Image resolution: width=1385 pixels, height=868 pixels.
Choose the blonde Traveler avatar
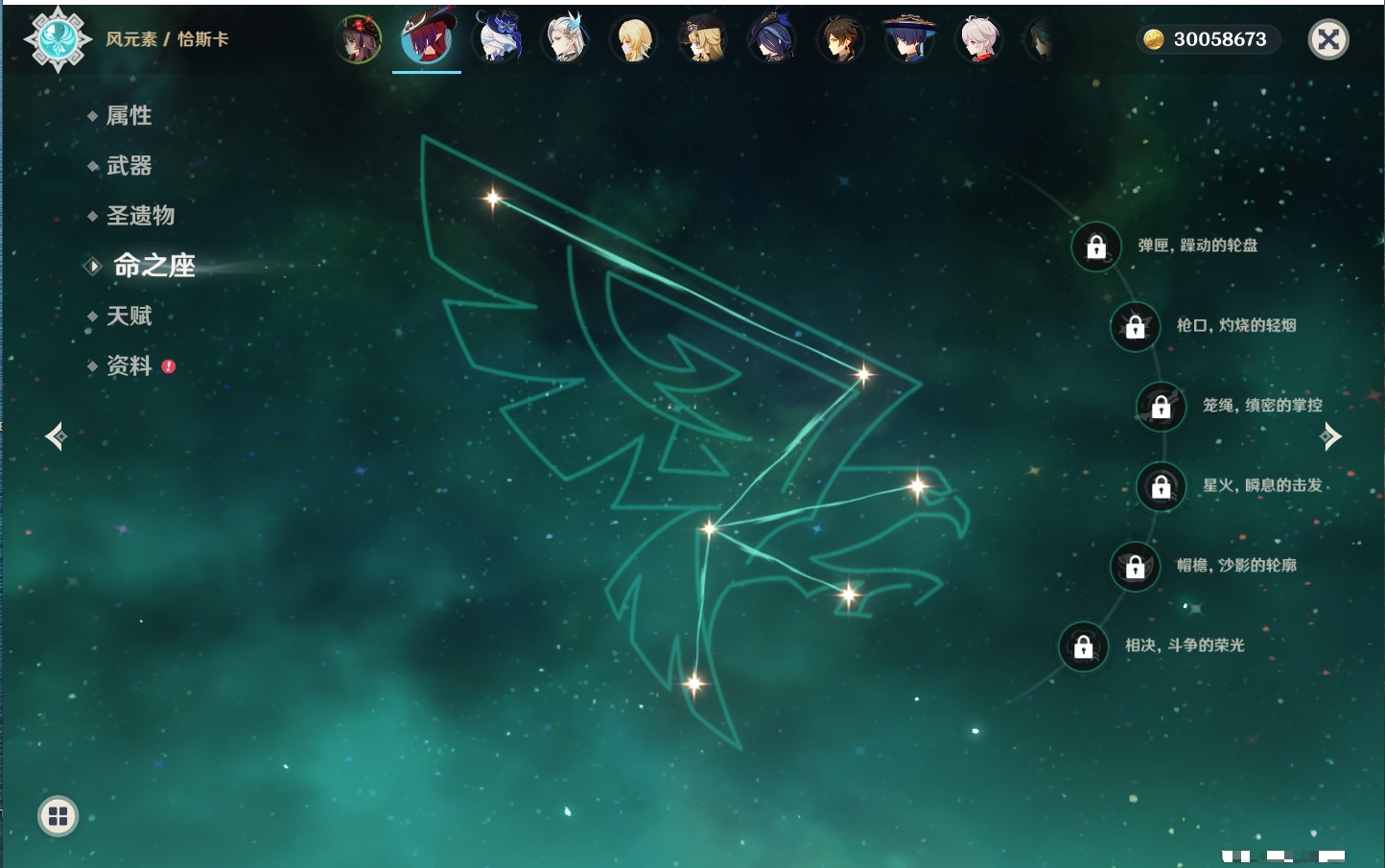[x=634, y=39]
